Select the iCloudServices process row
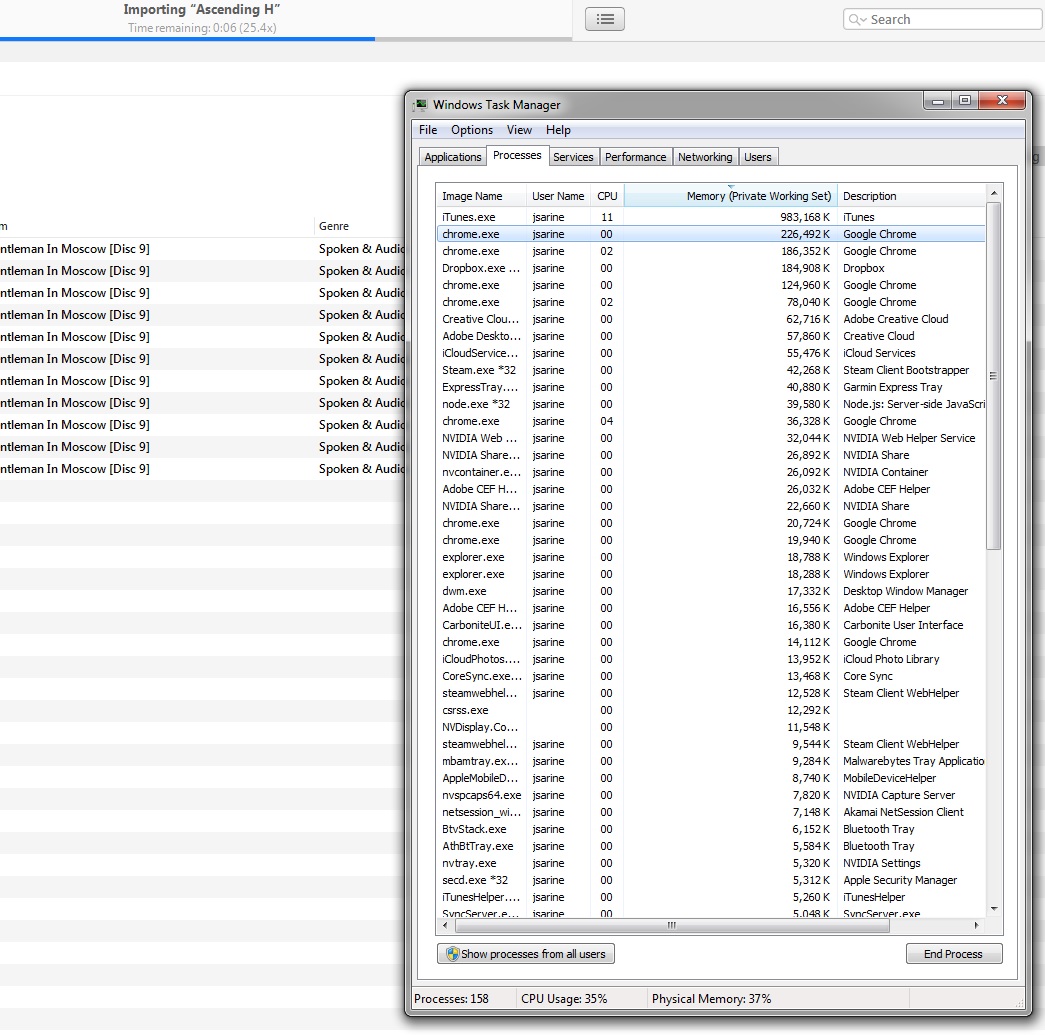 [710, 353]
